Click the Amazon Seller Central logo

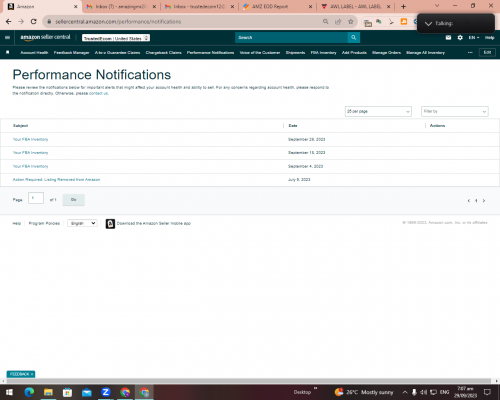coord(45,37)
